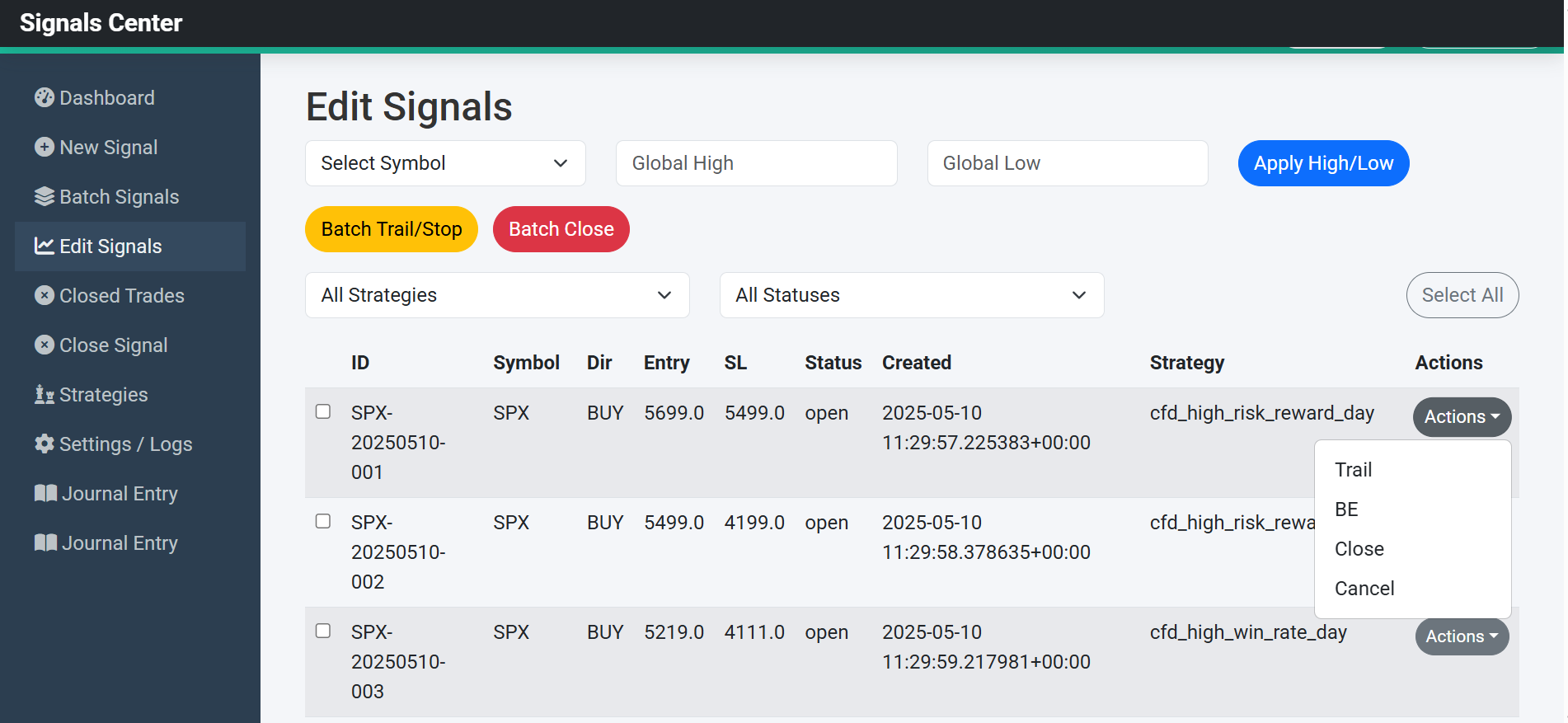Open Actions dropdown for SPX-20250510-003
1568x723 pixels.
point(1462,636)
